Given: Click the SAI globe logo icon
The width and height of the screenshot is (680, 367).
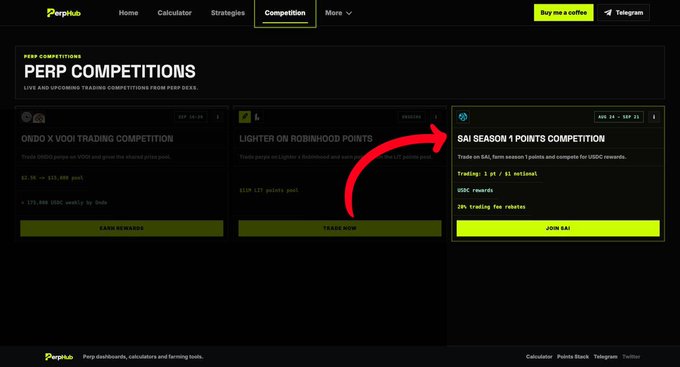Looking at the screenshot, I should click(x=463, y=117).
